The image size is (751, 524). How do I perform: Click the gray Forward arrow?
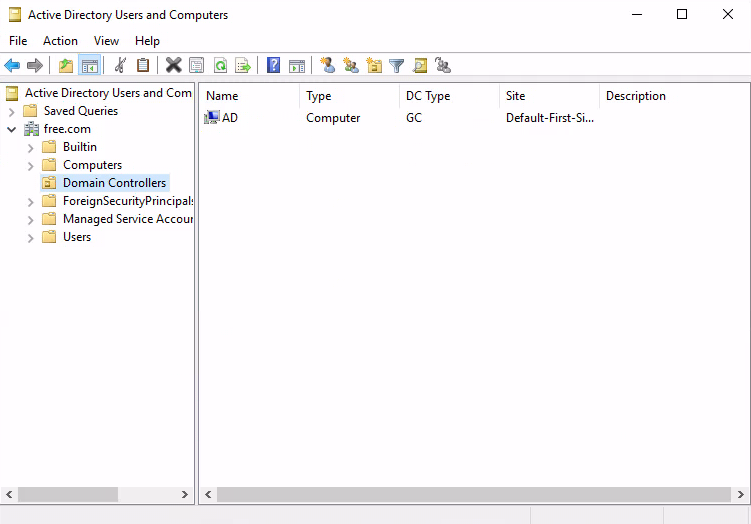(35, 65)
